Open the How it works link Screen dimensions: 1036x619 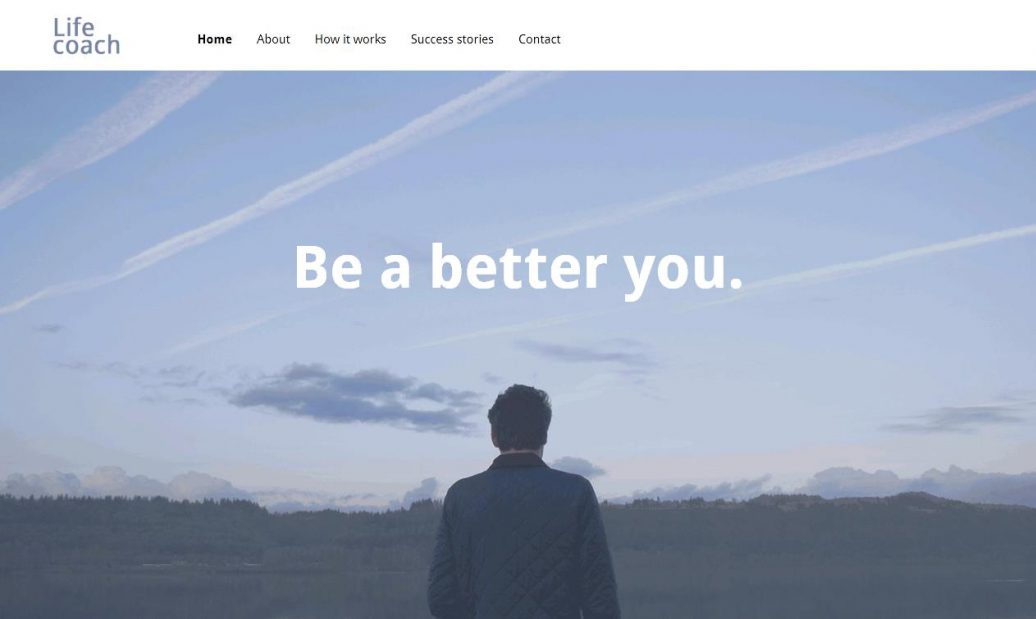point(350,39)
